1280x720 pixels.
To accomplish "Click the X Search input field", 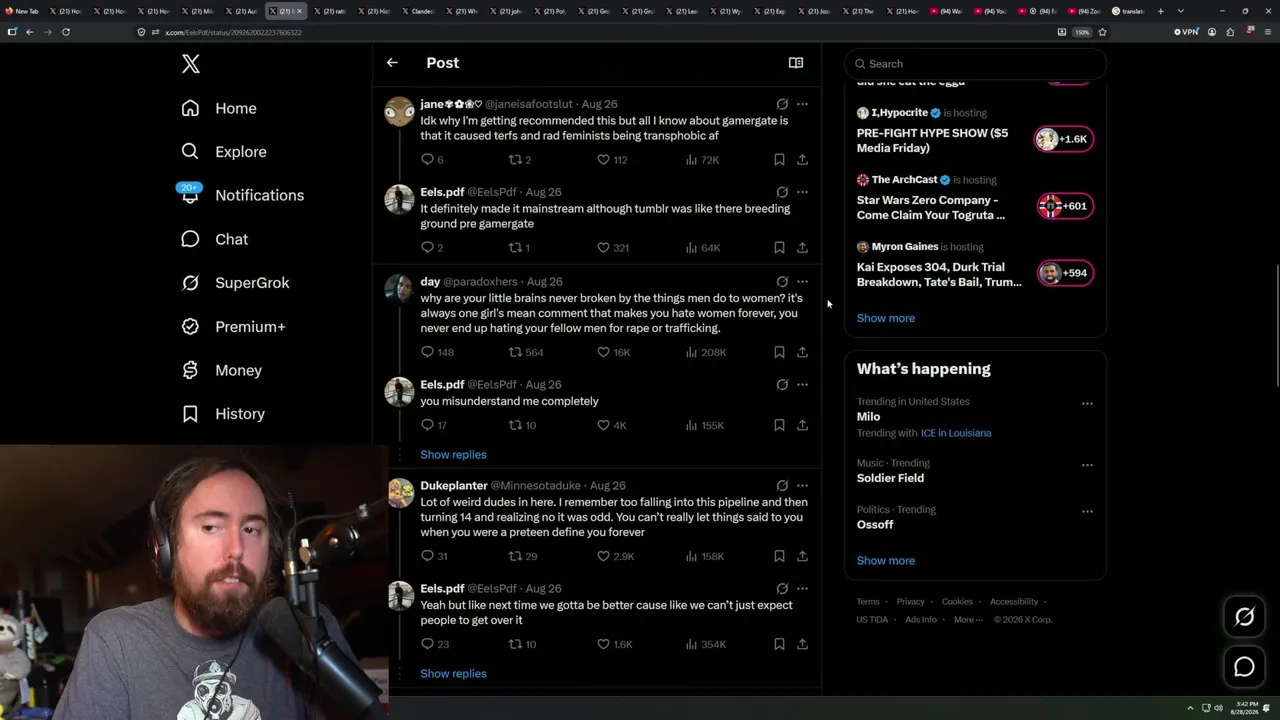I will [x=975, y=64].
